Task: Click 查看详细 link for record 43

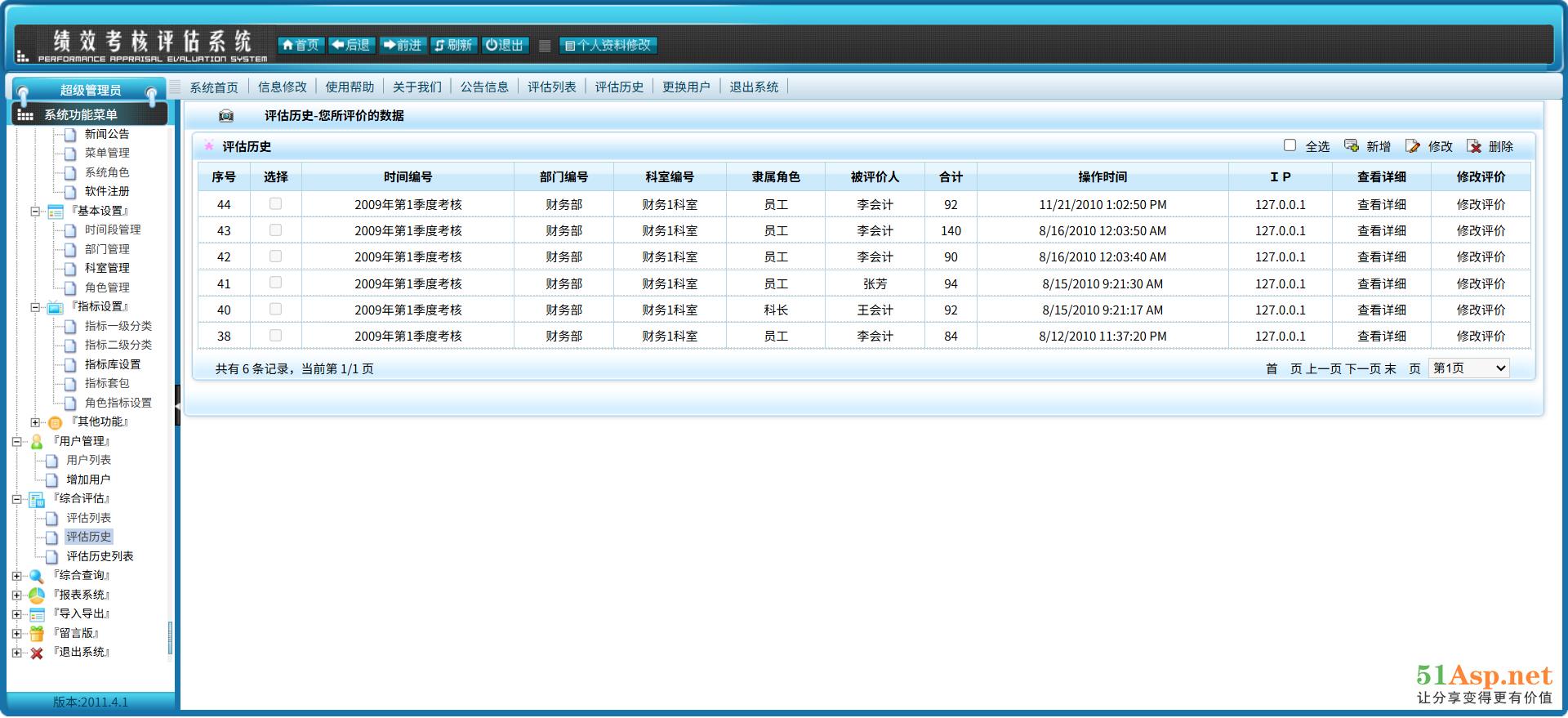Action: tap(1381, 231)
